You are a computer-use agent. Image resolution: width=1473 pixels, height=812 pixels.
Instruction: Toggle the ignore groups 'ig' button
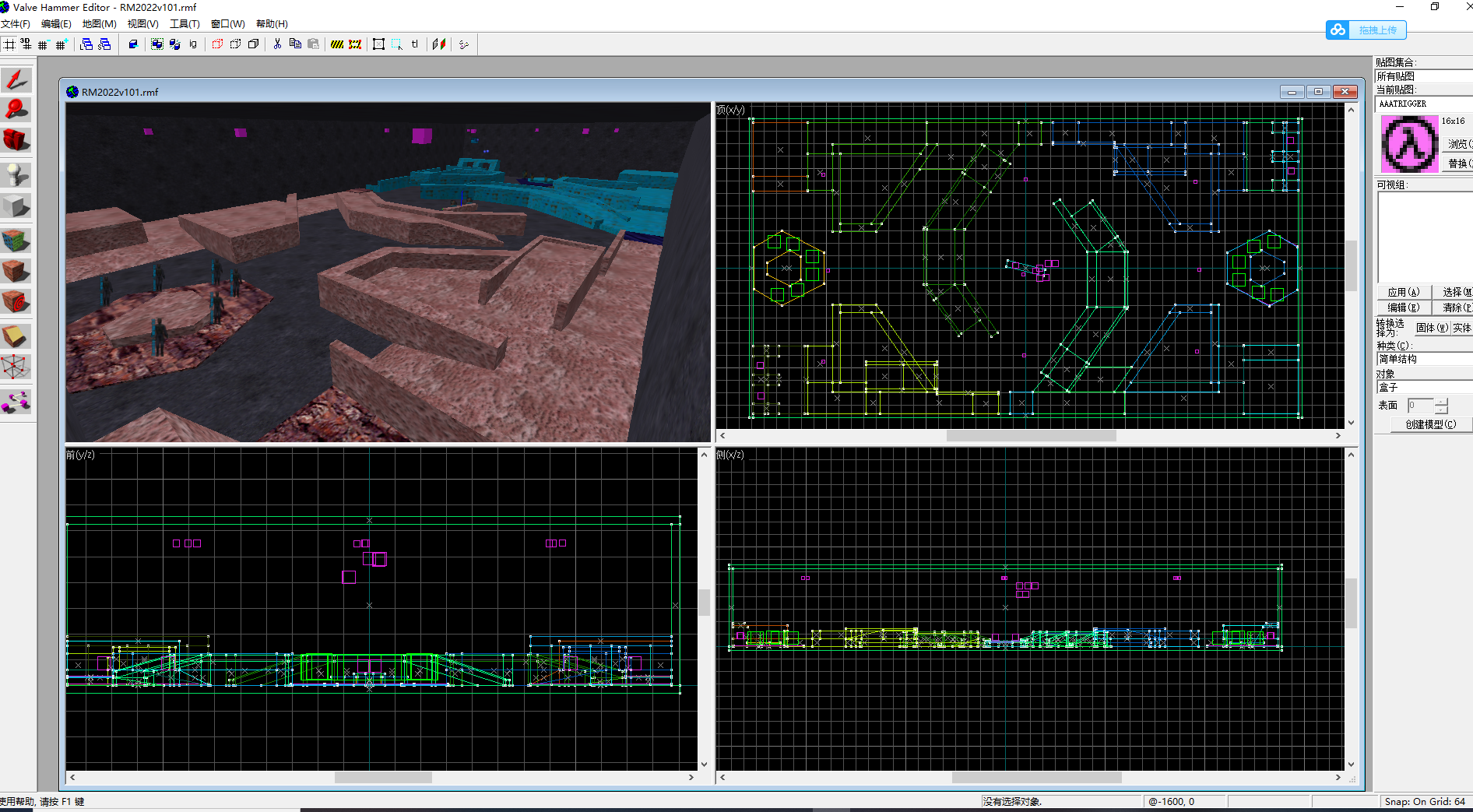click(193, 44)
